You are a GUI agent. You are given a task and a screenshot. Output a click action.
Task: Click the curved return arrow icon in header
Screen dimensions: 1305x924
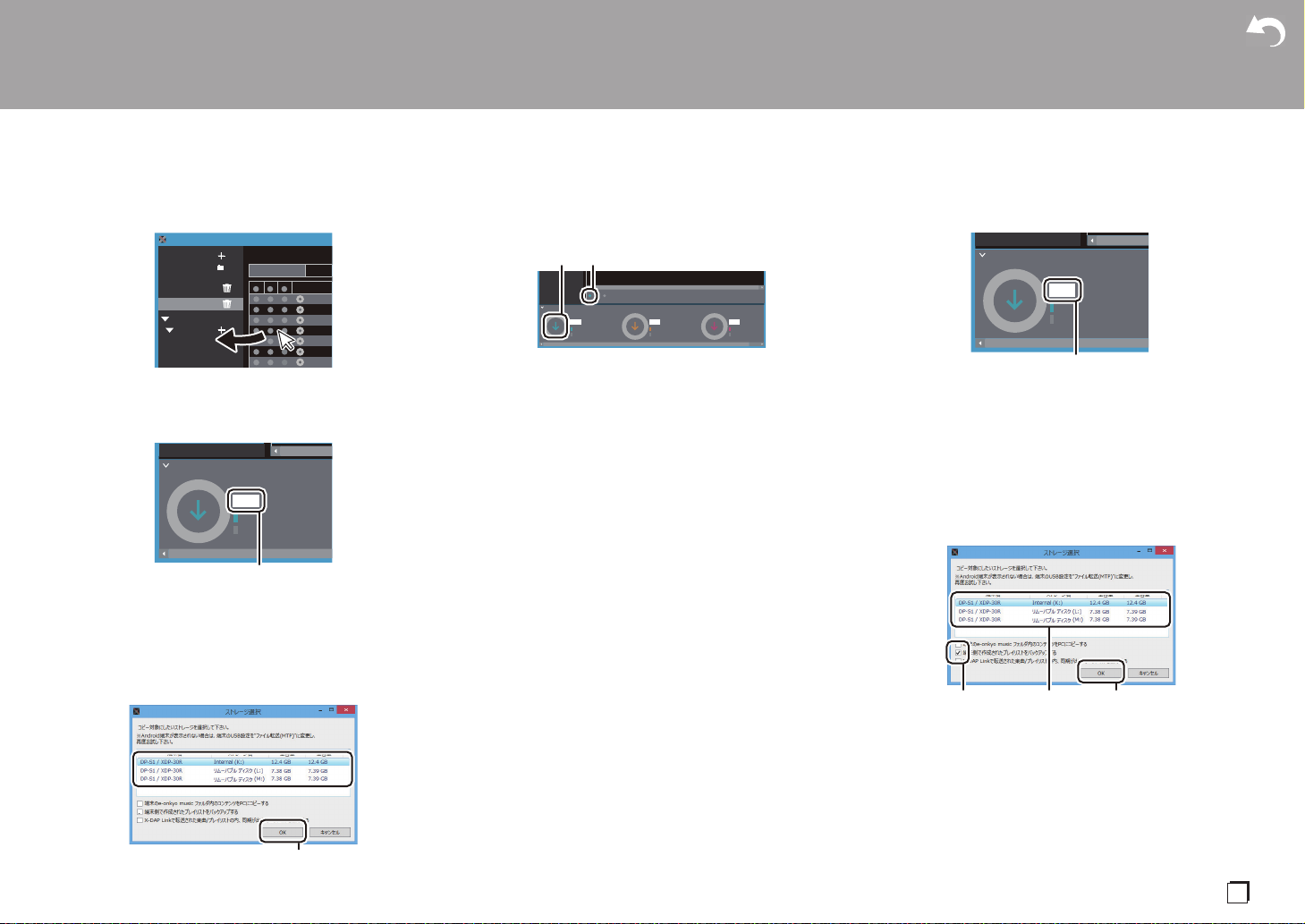(1266, 33)
